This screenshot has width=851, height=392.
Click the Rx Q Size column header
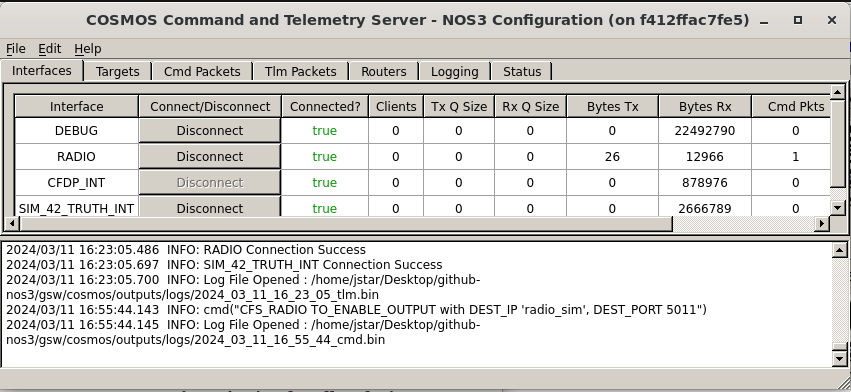click(530, 106)
